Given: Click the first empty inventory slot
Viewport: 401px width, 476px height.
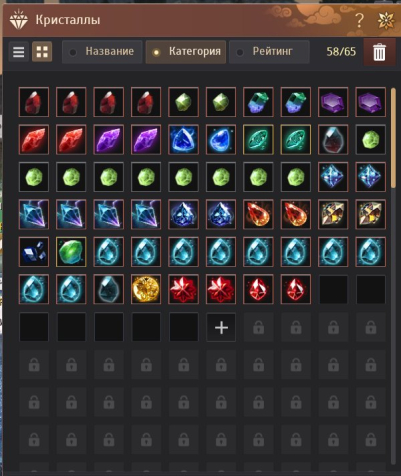Looking at the screenshot, I should (333, 289).
